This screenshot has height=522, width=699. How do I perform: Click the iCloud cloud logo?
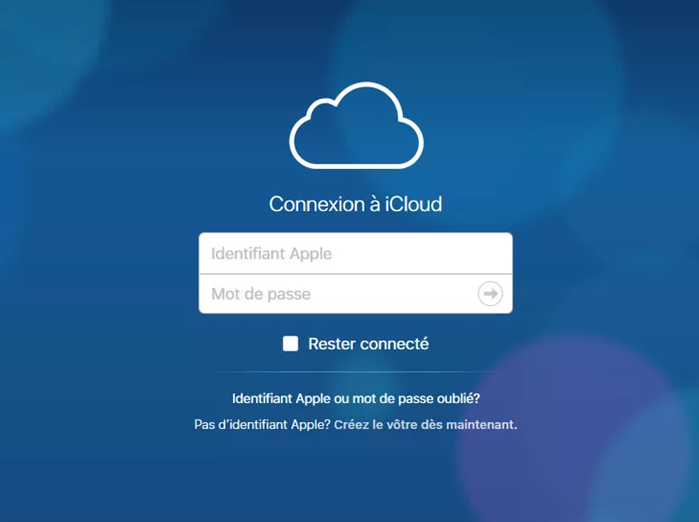click(356, 126)
